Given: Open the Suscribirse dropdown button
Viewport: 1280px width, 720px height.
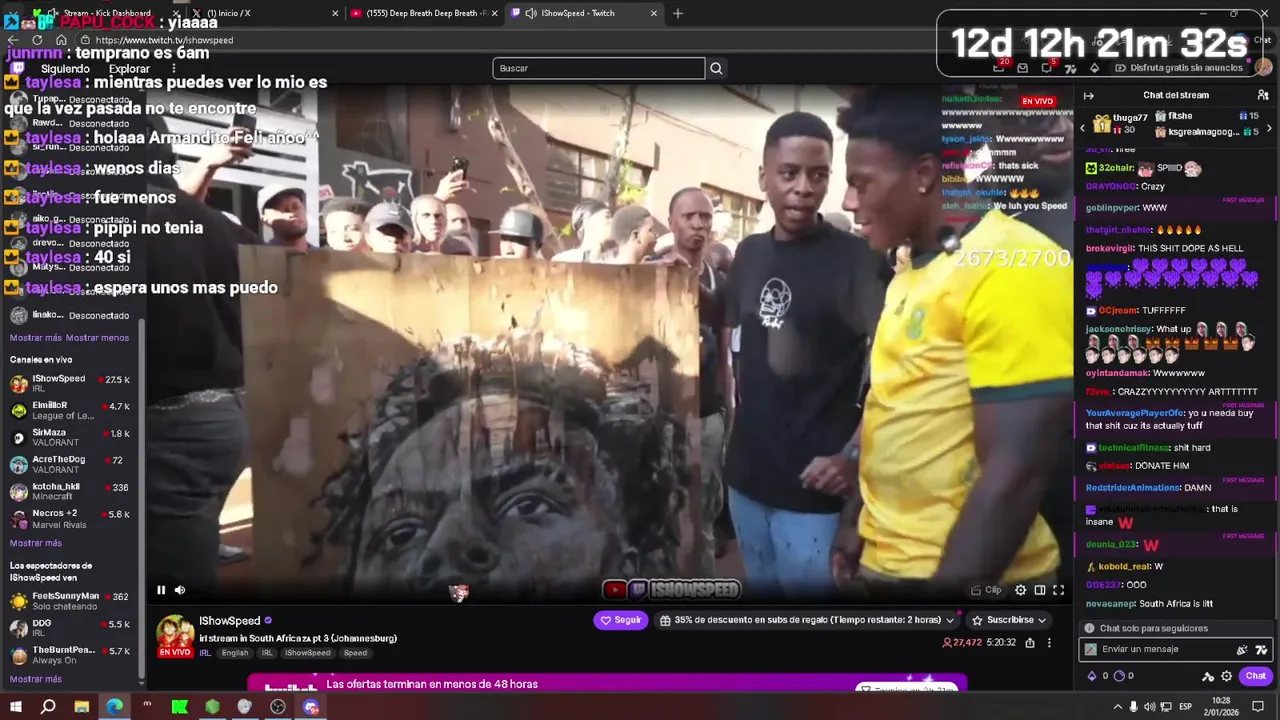Looking at the screenshot, I should [1009, 620].
